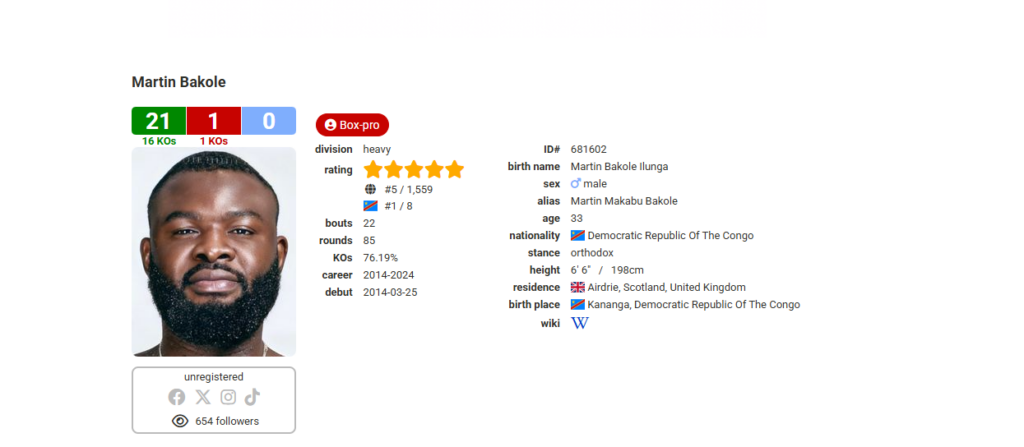Viewport: 1024px width, 447px height.
Task: Click the globe world ranking icon
Action: click(370, 190)
